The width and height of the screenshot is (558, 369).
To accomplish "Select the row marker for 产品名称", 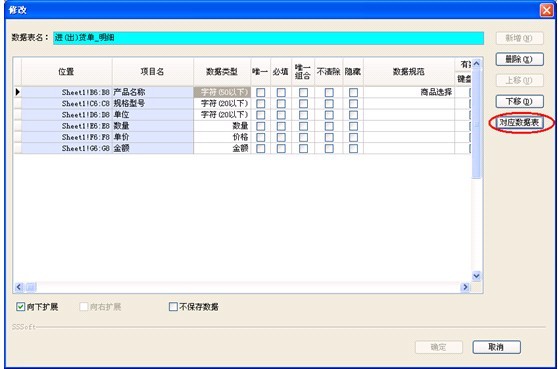I will click(x=17, y=92).
